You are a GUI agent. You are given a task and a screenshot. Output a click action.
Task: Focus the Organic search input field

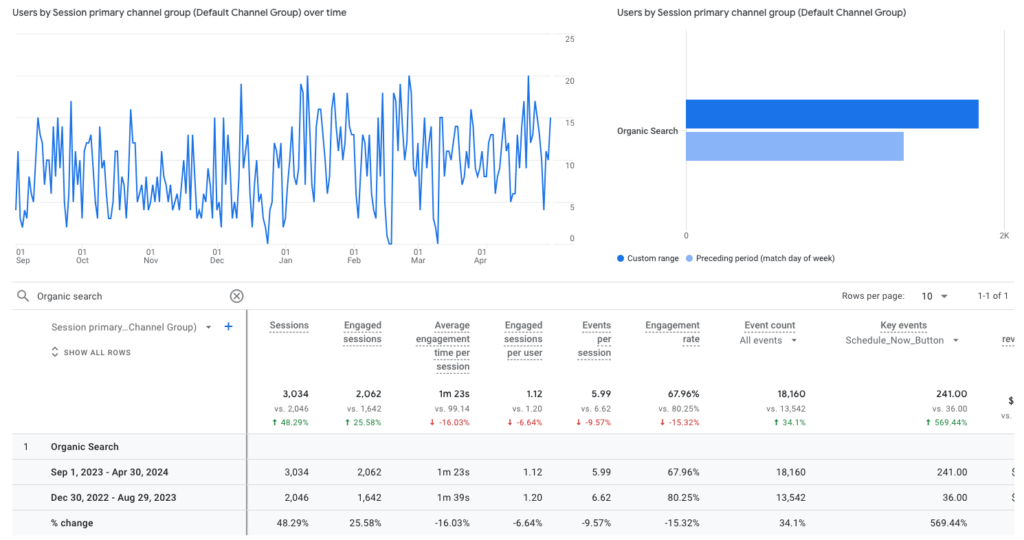coord(131,296)
